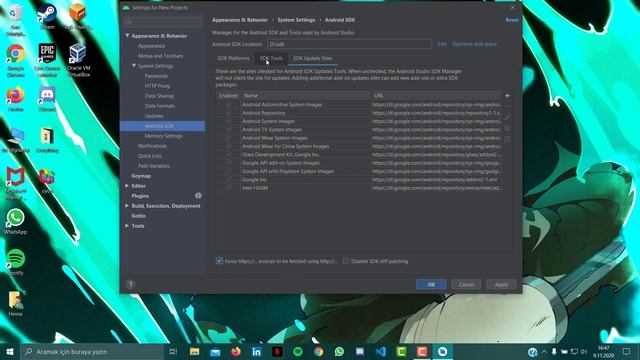Open Spotify desktop shortcut
Screen dimensions: 640x360
pyautogui.click(x=16, y=262)
